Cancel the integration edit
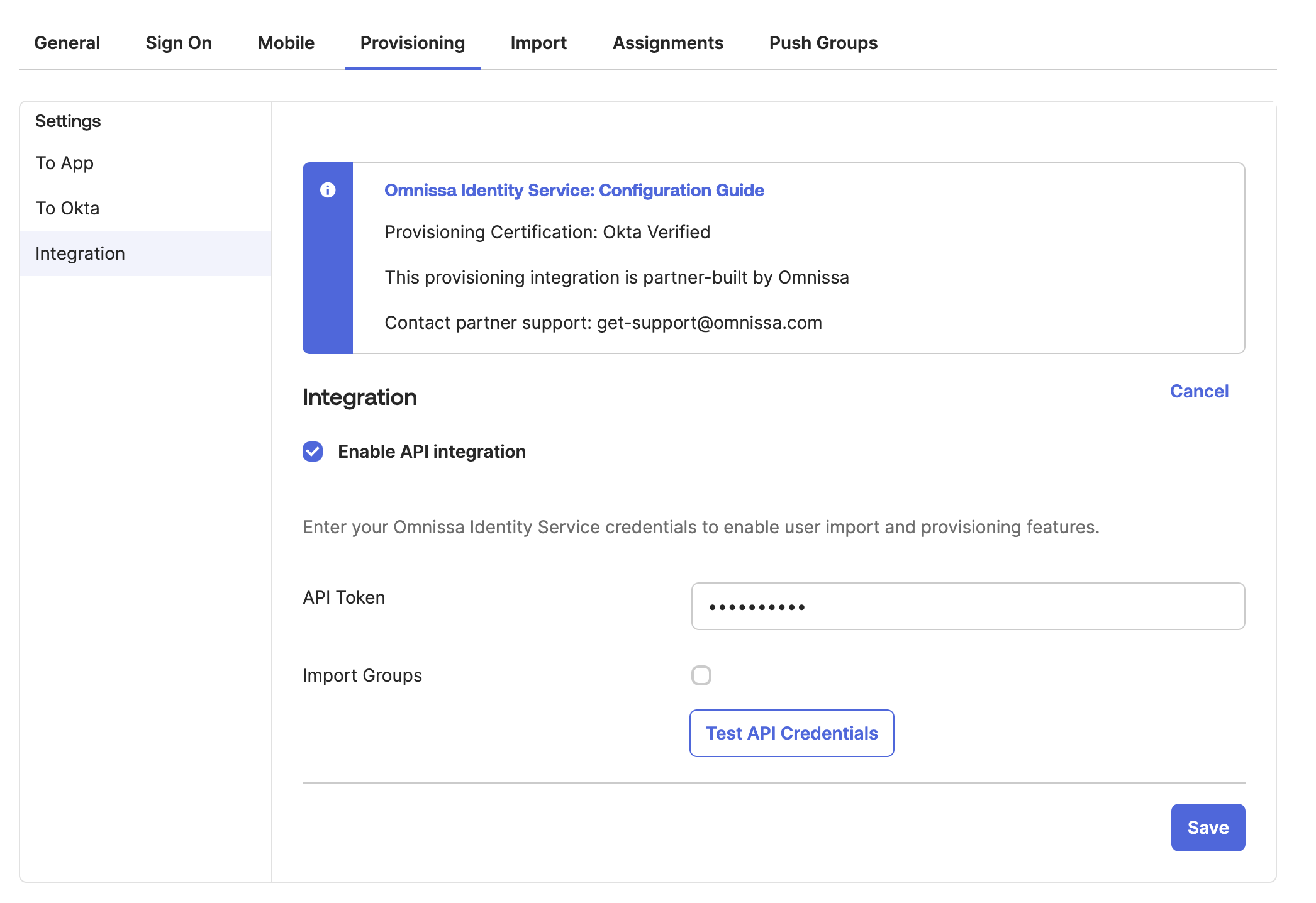This screenshot has height=903, width=1316. pos(1199,391)
